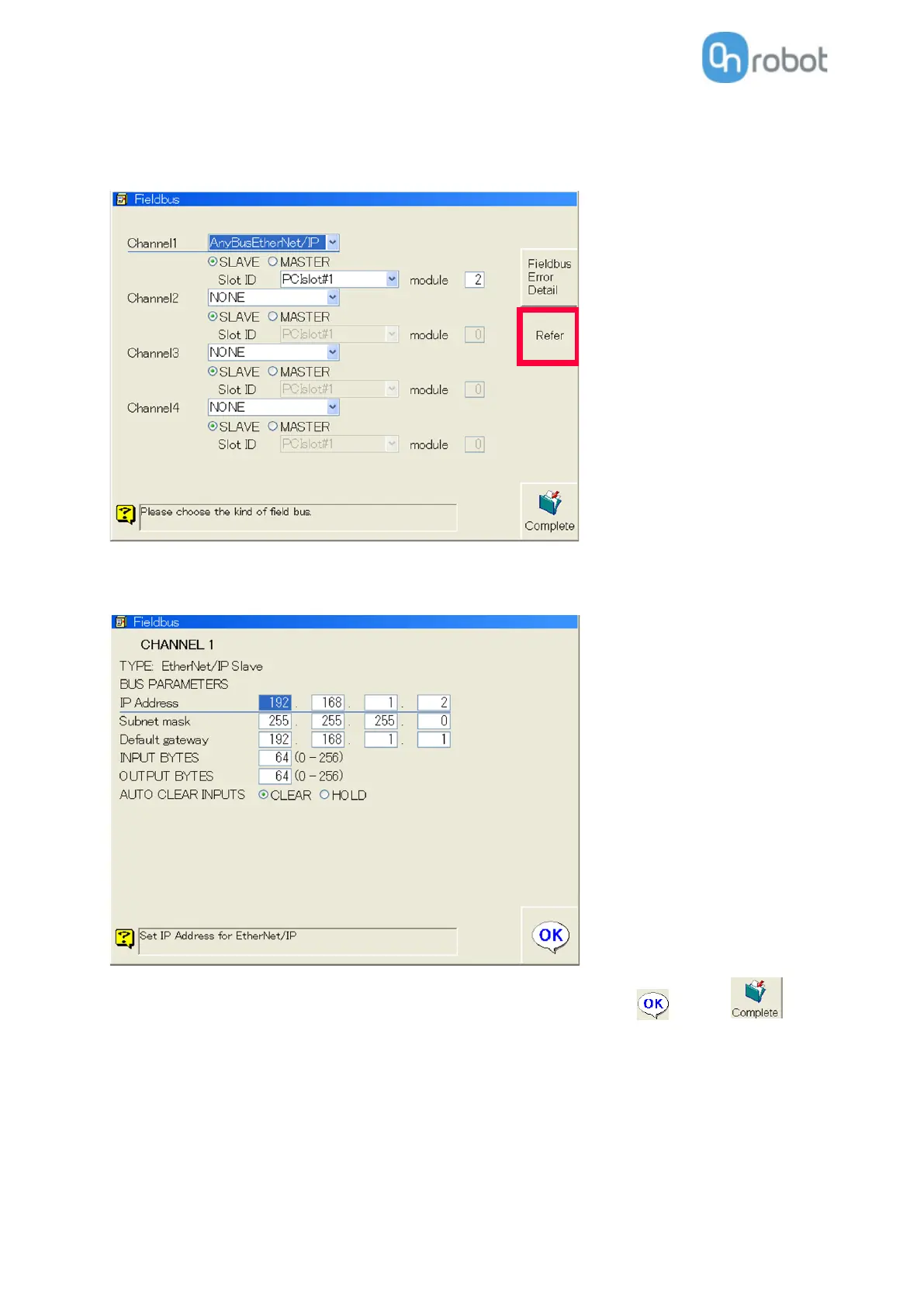Open the Channel3 NONE fieldbus dropdown
Image resolution: width=924 pixels, height=1307 pixels.
coord(274,353)
